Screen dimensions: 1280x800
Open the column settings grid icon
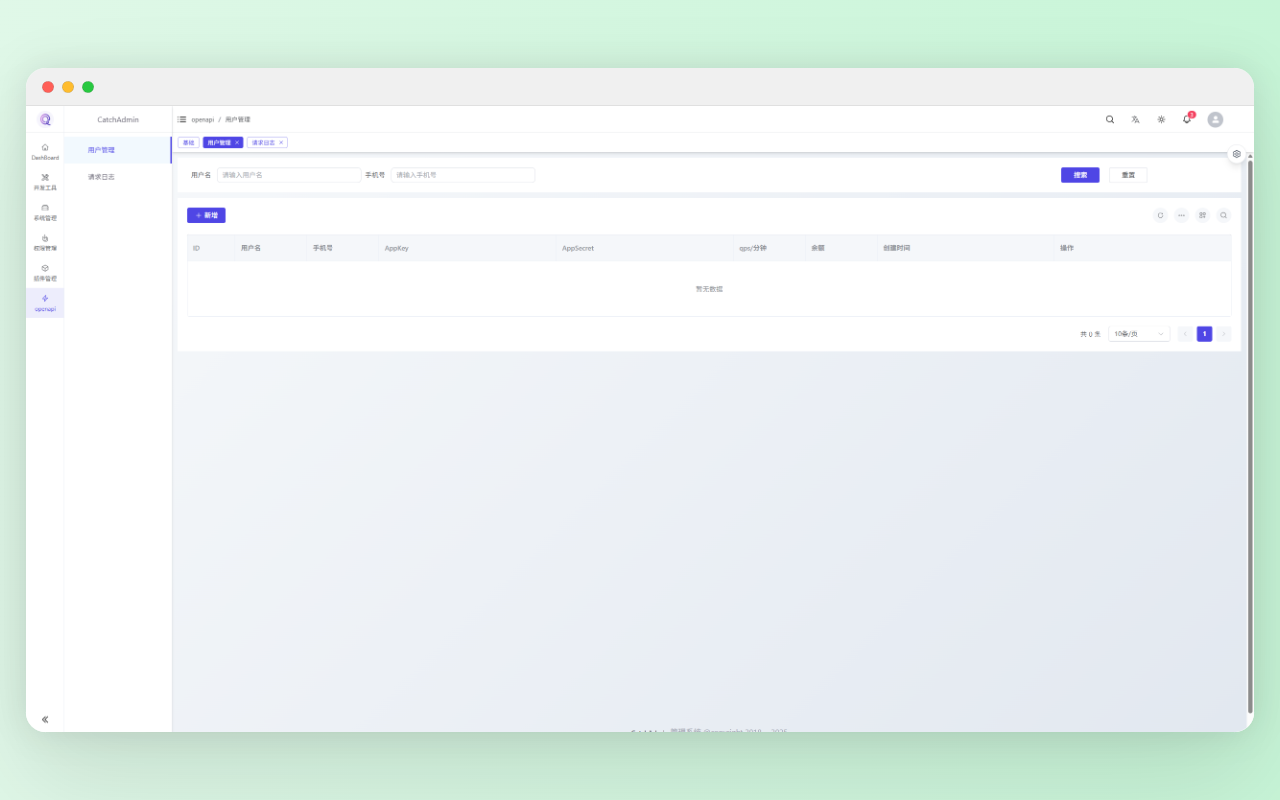1202,215
